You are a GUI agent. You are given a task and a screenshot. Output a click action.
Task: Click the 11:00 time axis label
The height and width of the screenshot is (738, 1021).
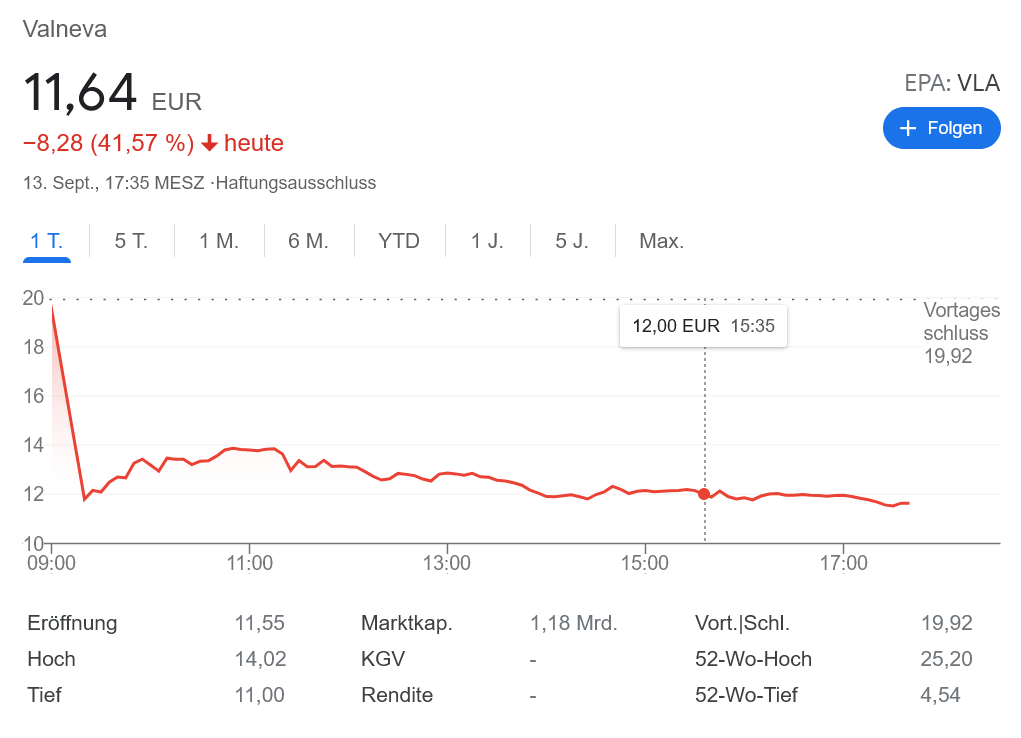(250, 564)
